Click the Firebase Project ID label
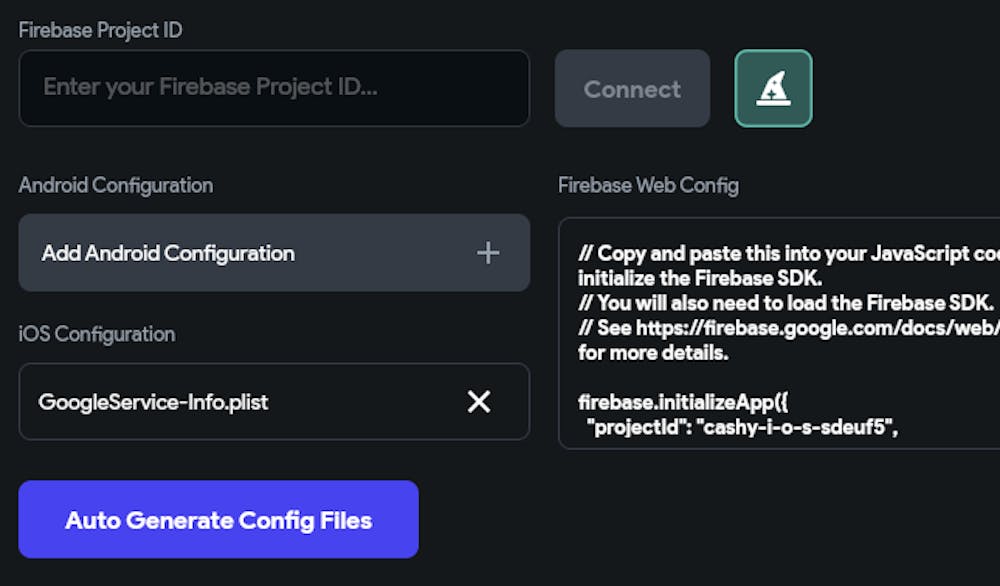Image resolution: width=1000 pixels, height=586 pixels. 100,30
